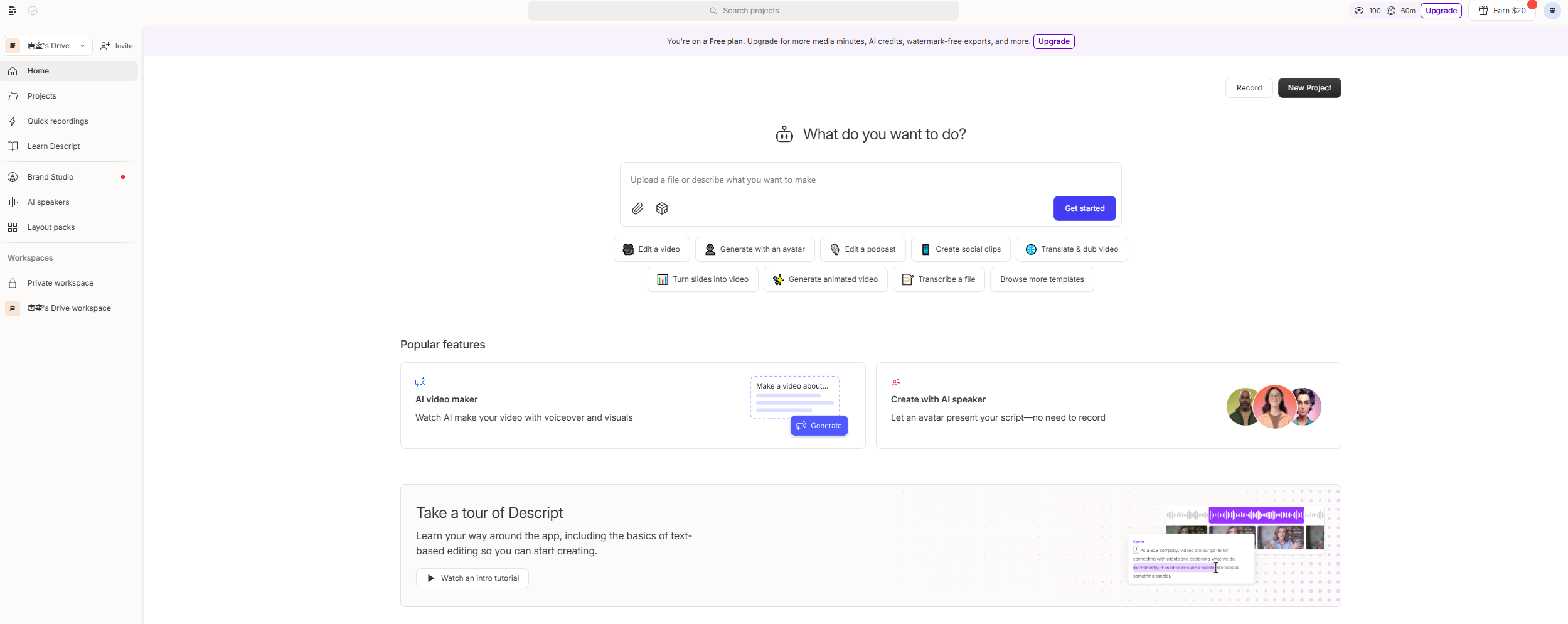Click the paperclip attach file icon
1568x624 pixels.
(637, 208)
